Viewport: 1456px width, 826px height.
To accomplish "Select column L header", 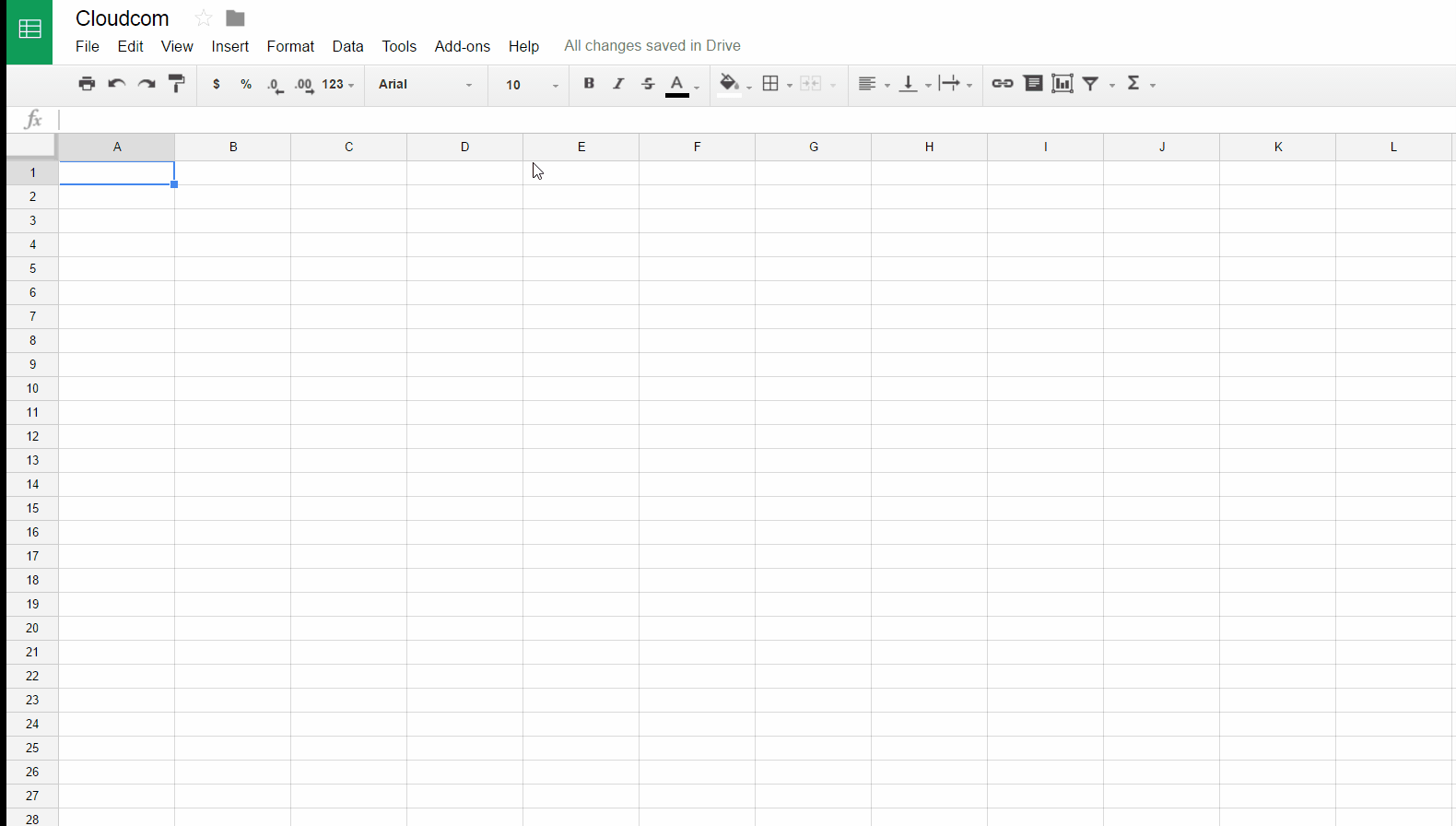I will pyautogui.click(x=1393, y=147).
